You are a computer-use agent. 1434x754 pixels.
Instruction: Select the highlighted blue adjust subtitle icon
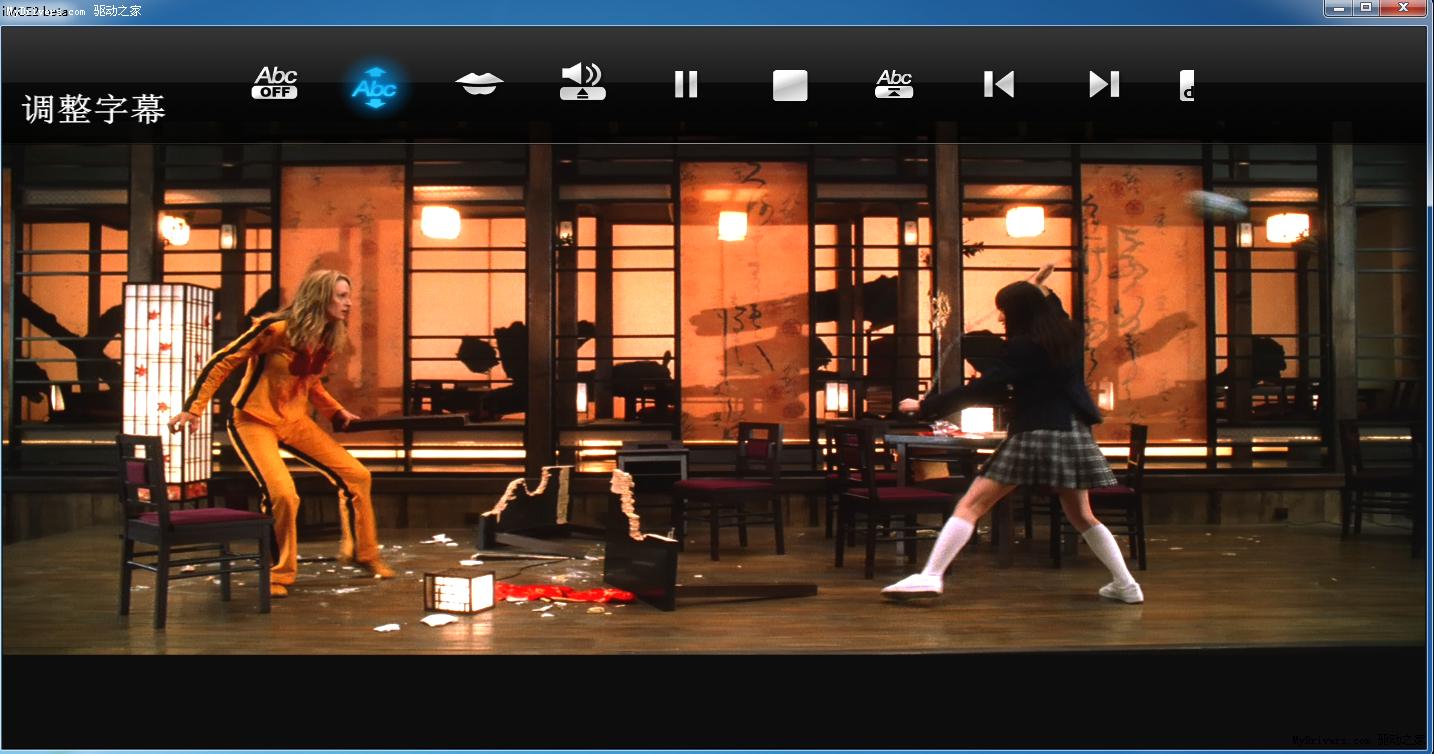pyautogui.click(x=374, y=87)
